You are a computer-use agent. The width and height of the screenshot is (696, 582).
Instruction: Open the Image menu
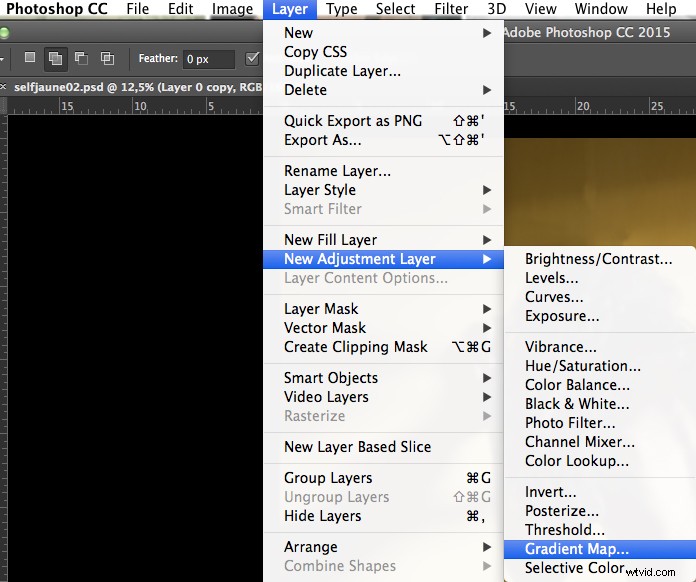tap(232, 9)
